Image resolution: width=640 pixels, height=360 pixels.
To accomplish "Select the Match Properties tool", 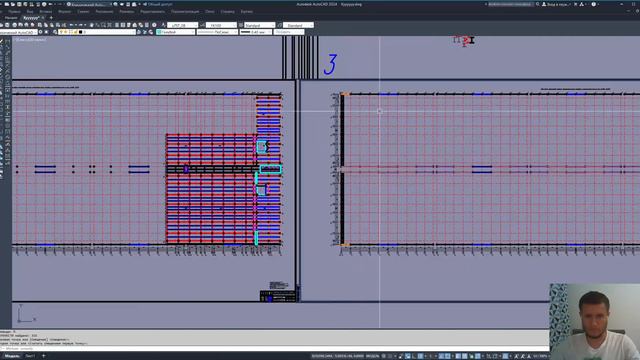I will [58, 25].
